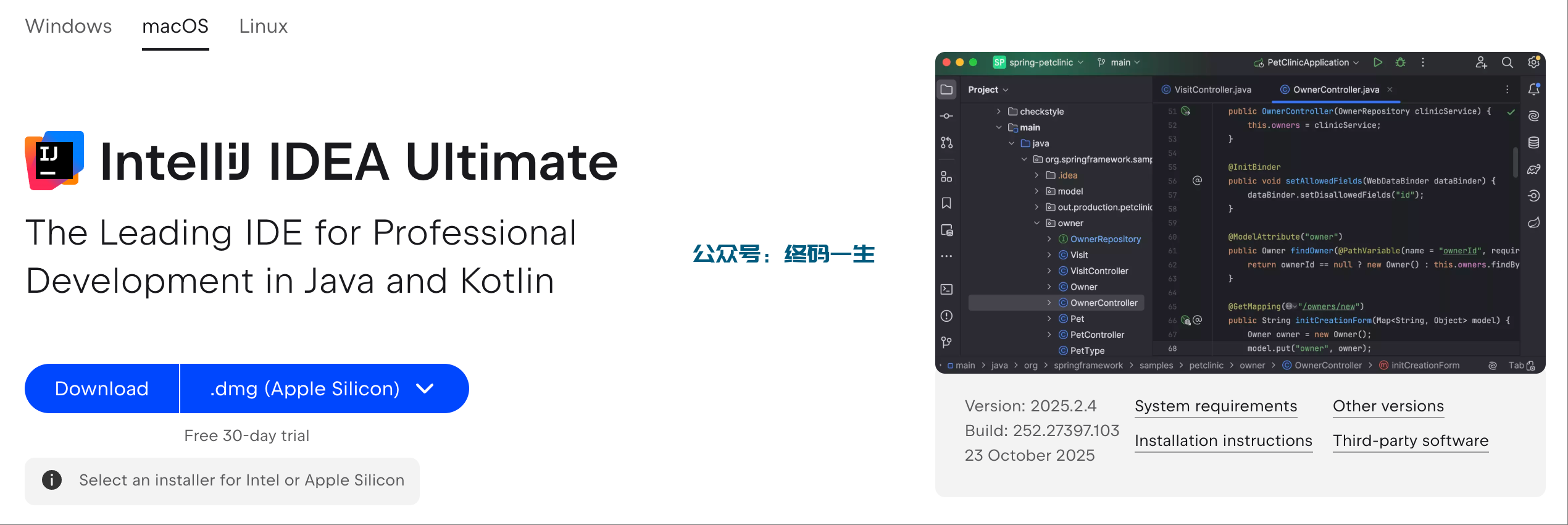Expand the checkstyle folder

(x=999, y=112)
